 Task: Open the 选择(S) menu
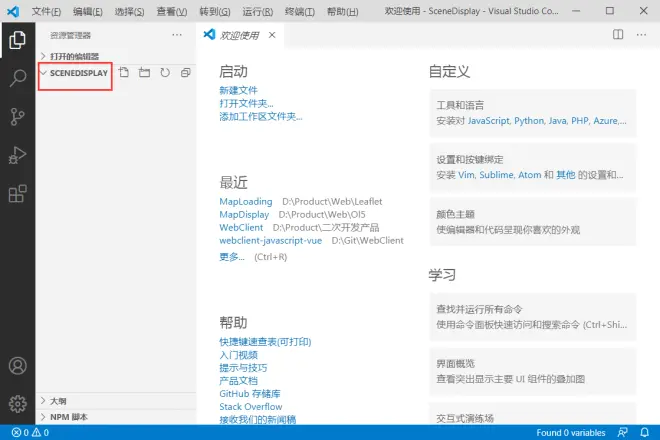pyautogui.click(x=129, y=11)
